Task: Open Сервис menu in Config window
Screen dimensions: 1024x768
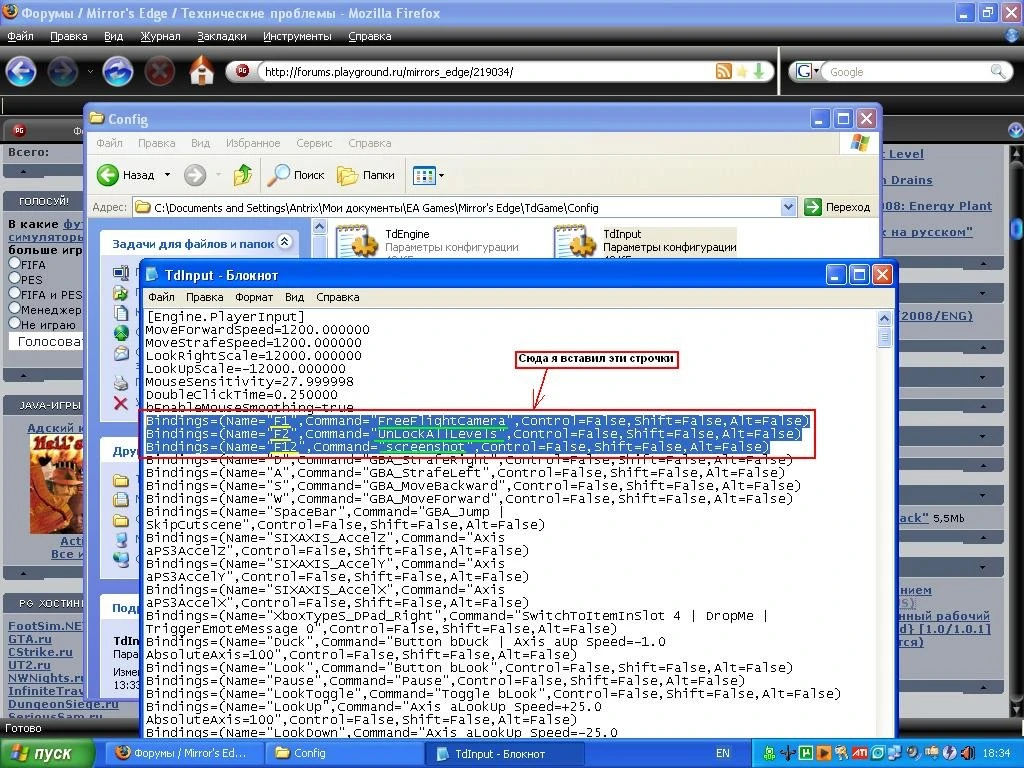Action: [x=314, y=143]
